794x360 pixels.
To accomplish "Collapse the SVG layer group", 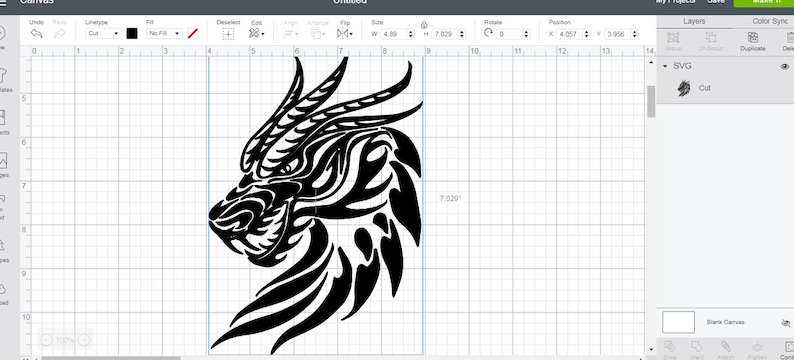I will pyautogui.click(x=665, y=66).
